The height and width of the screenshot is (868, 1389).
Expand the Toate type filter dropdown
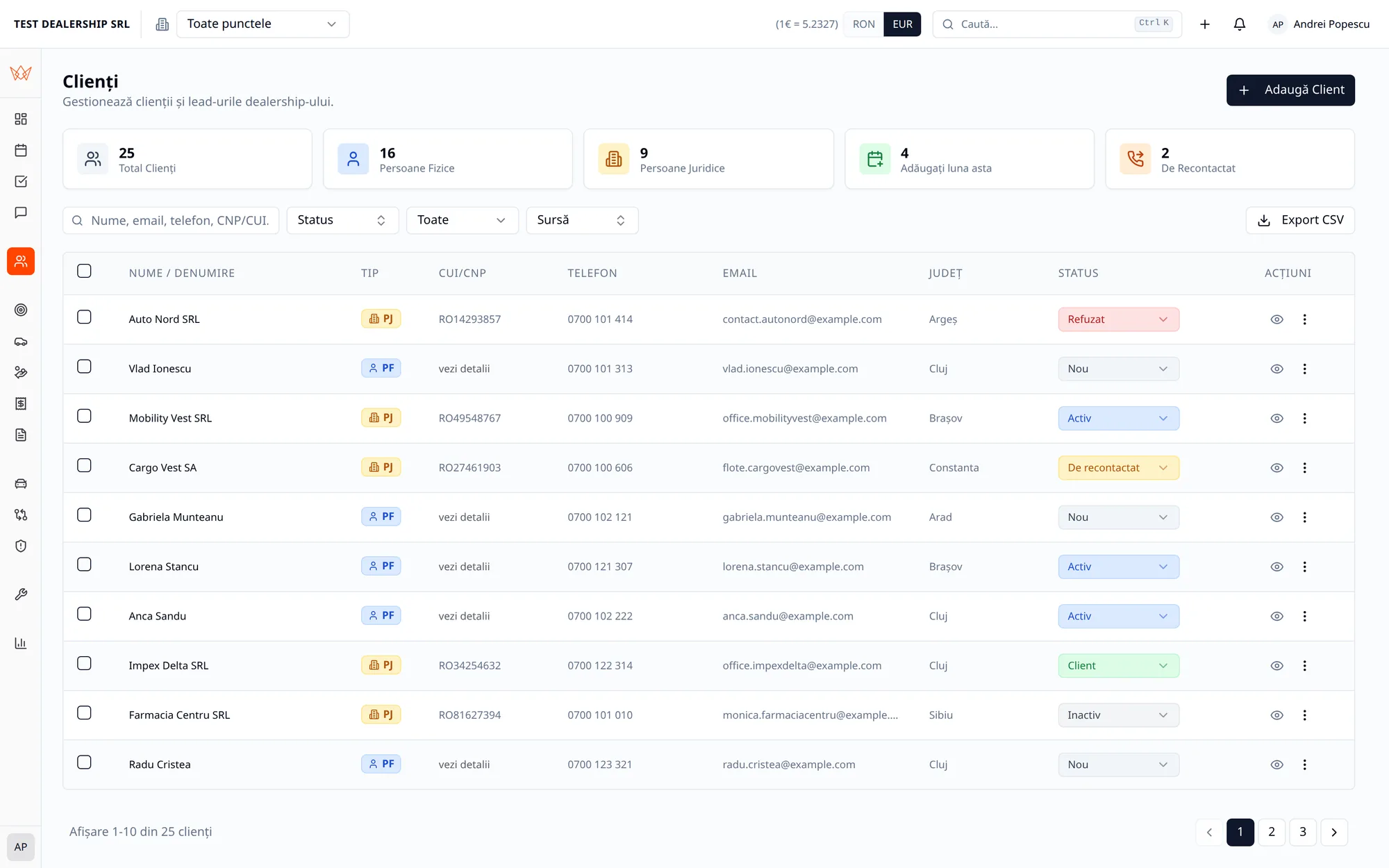click(462, 220)
